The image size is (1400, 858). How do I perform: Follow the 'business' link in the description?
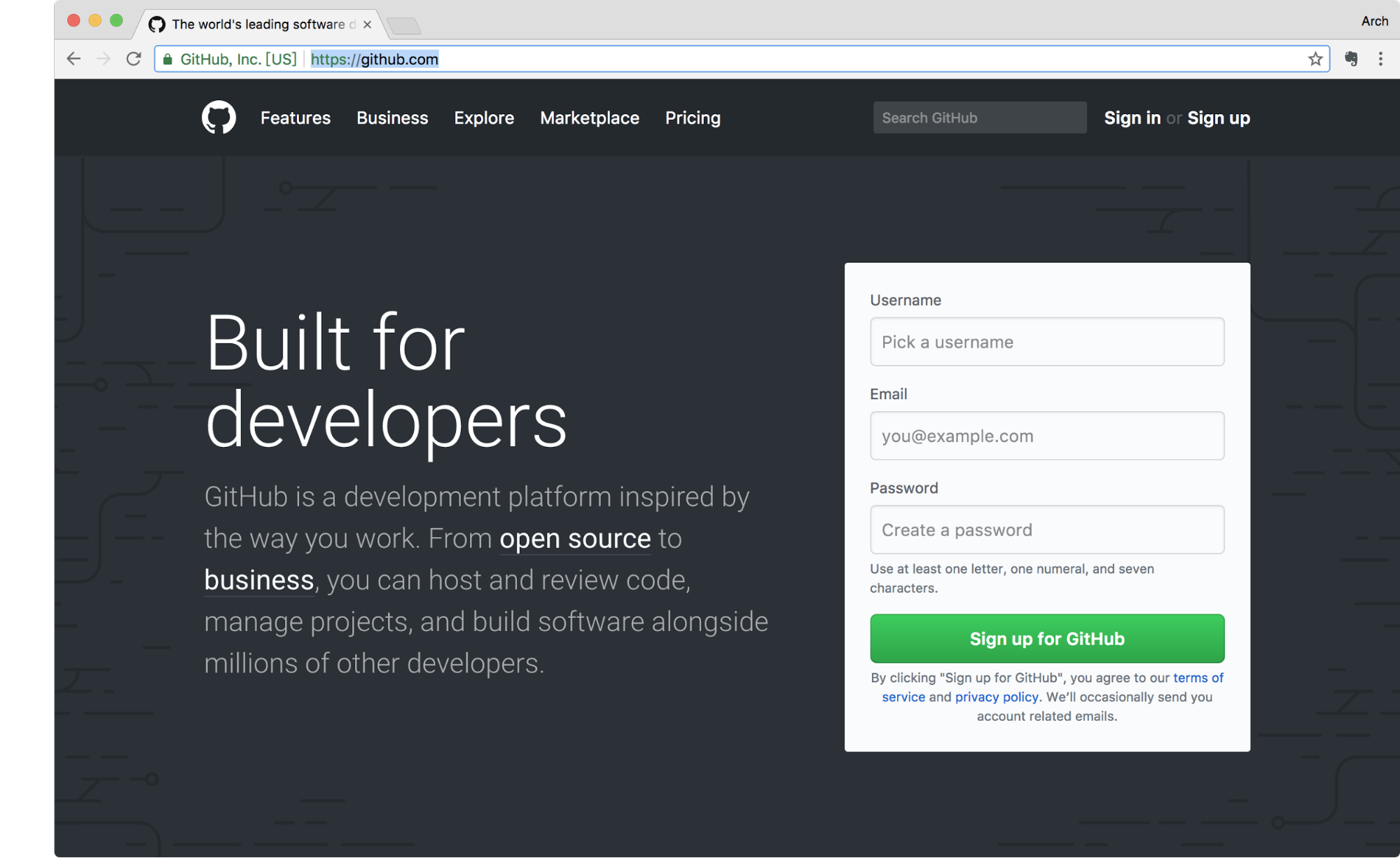259,580
